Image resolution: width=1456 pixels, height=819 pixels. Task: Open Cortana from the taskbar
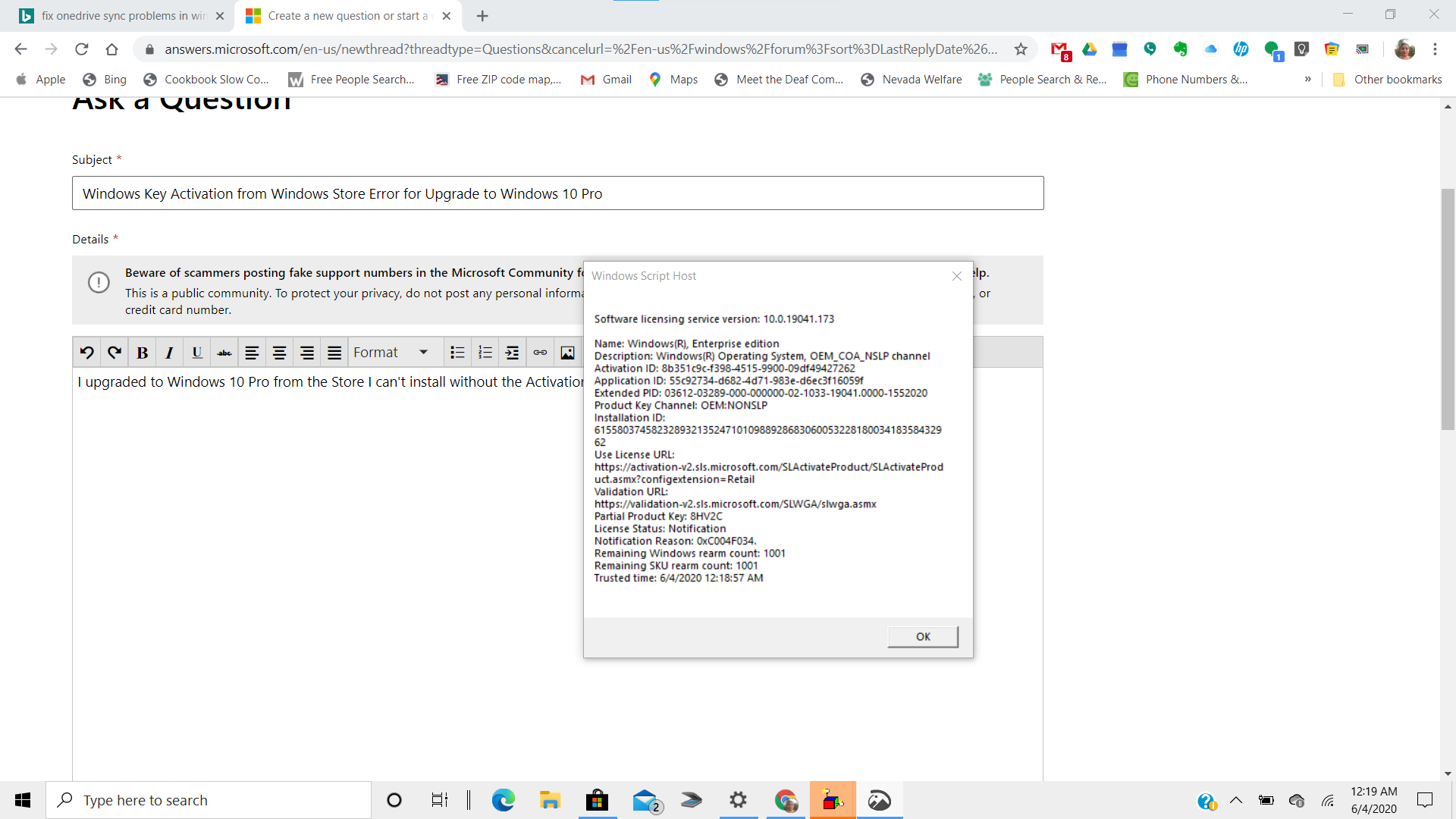(x=394, y=800)
